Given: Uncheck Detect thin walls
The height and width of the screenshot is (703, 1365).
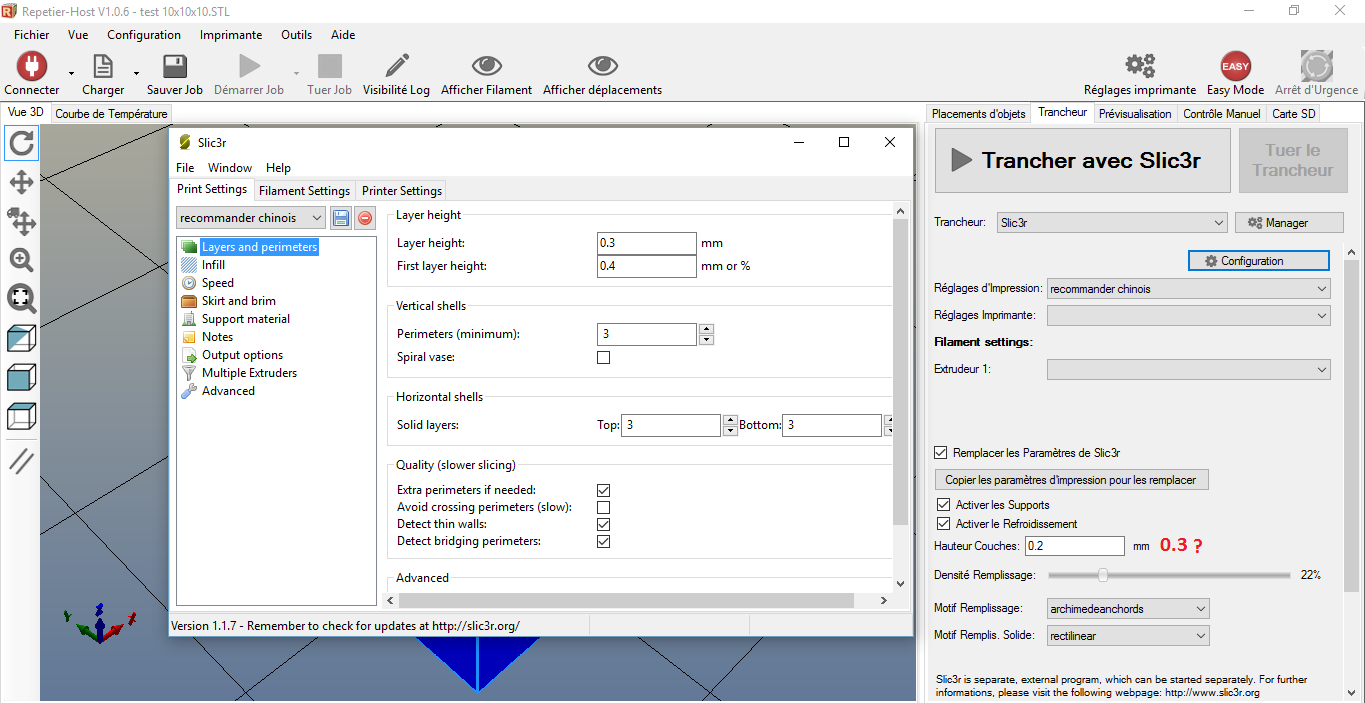Looking at the screenshot, I should 603,524.
